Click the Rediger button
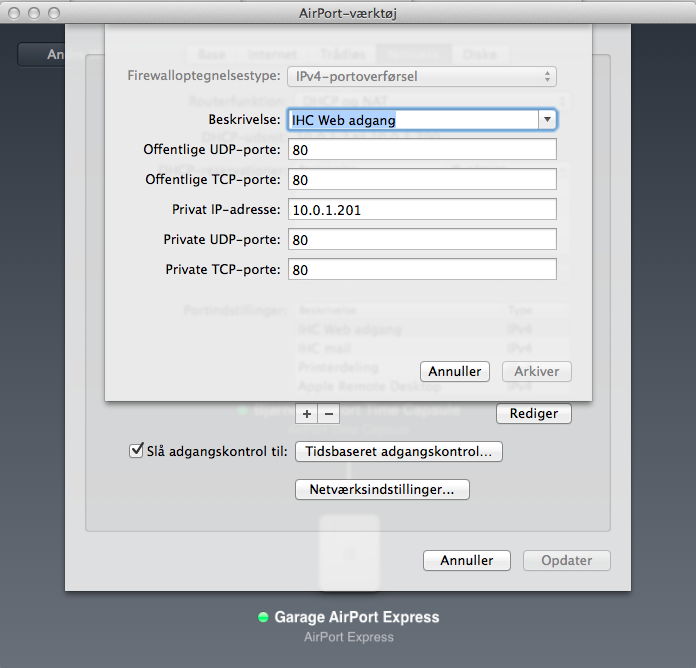 pos(534,413)
